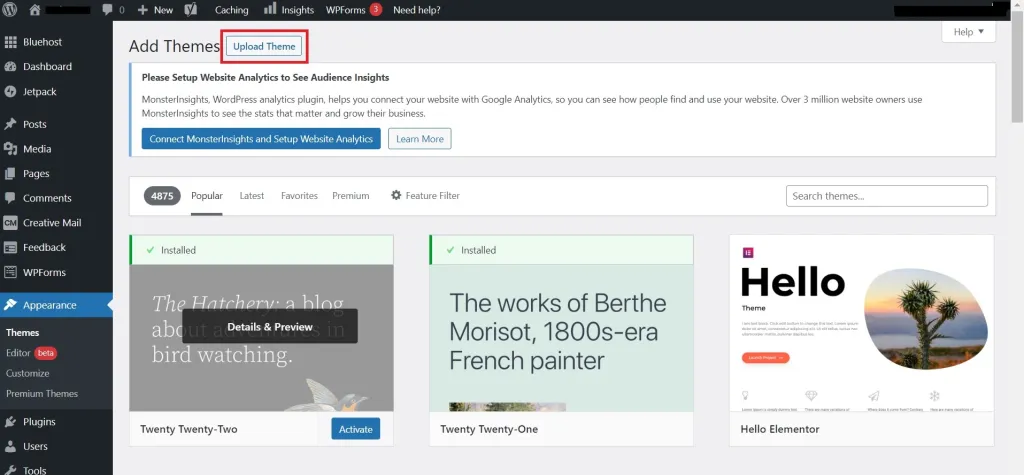The width and height of the screenshot is (1024, 475).
Task: Click the Learn More button
Action: coord(420,139)
